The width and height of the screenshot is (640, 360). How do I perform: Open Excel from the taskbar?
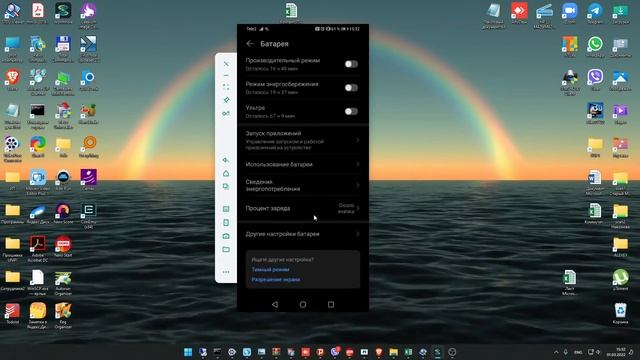[x=408, y=352]
